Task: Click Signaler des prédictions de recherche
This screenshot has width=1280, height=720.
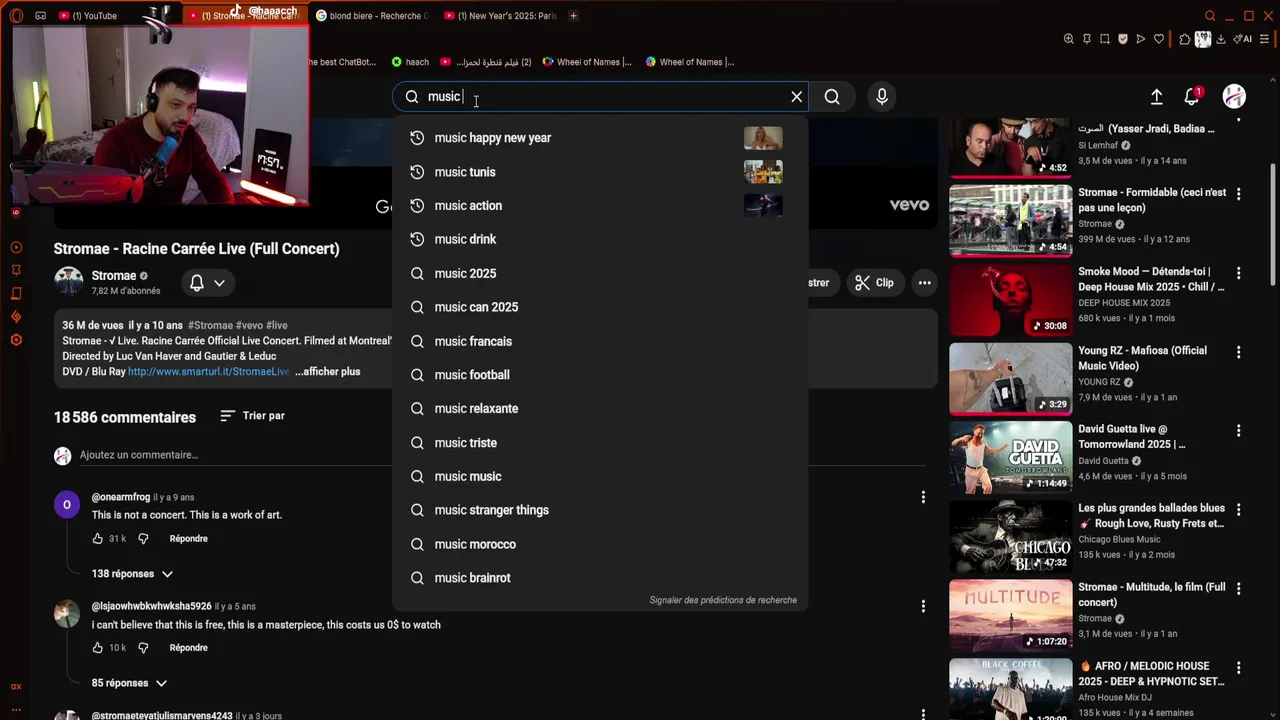Action: pyautogui.click(x=723, y=600)
